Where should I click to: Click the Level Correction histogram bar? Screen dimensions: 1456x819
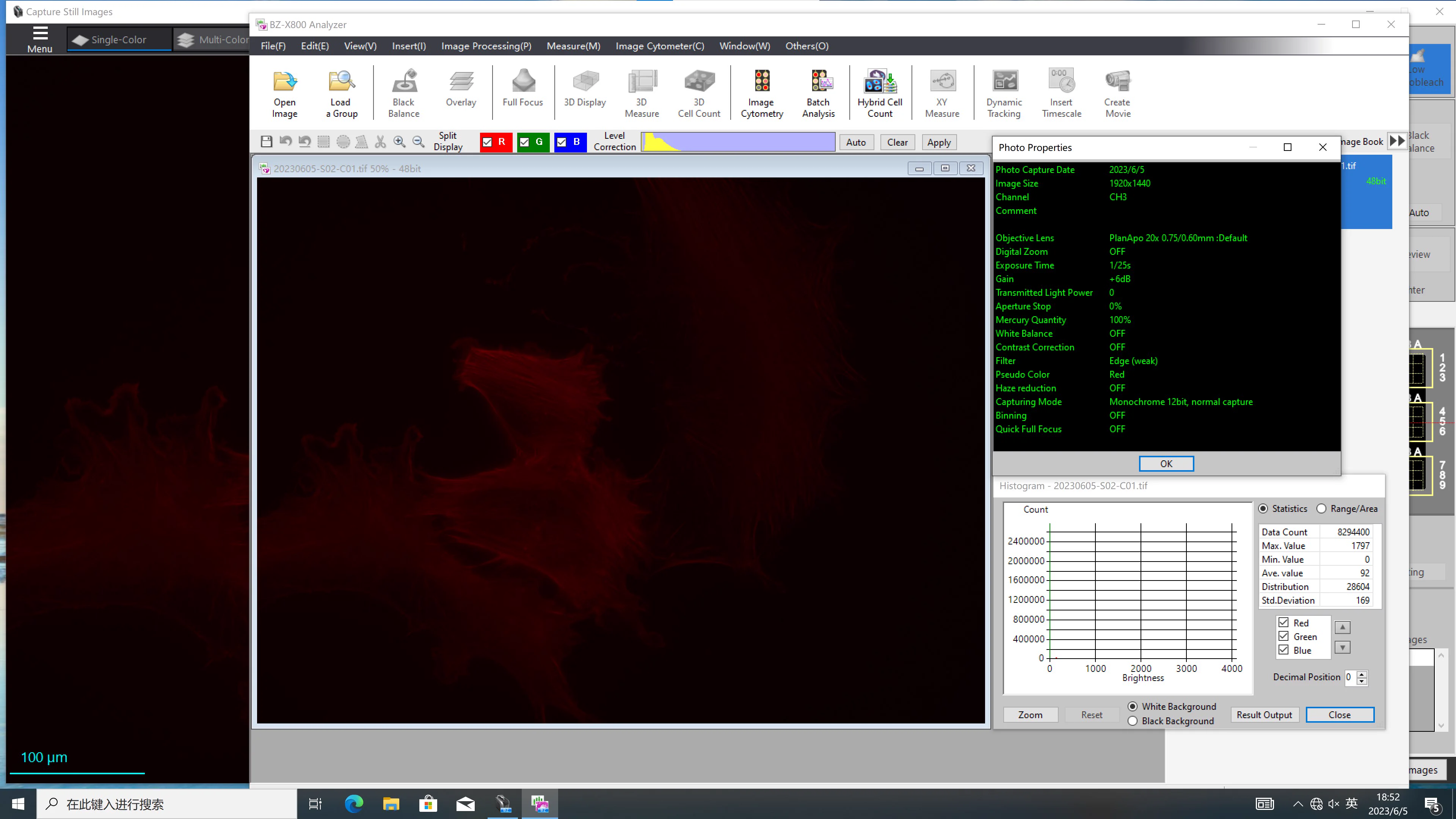tap(737, 142)
